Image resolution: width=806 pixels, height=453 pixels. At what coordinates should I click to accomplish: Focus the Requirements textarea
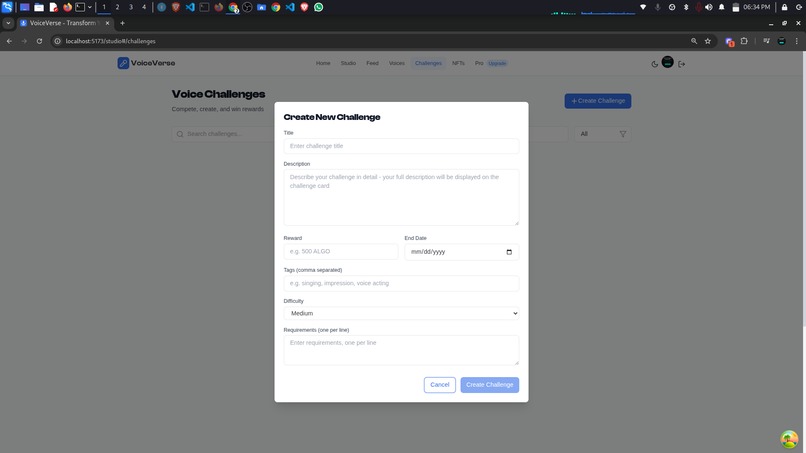[x=401, y=350]
